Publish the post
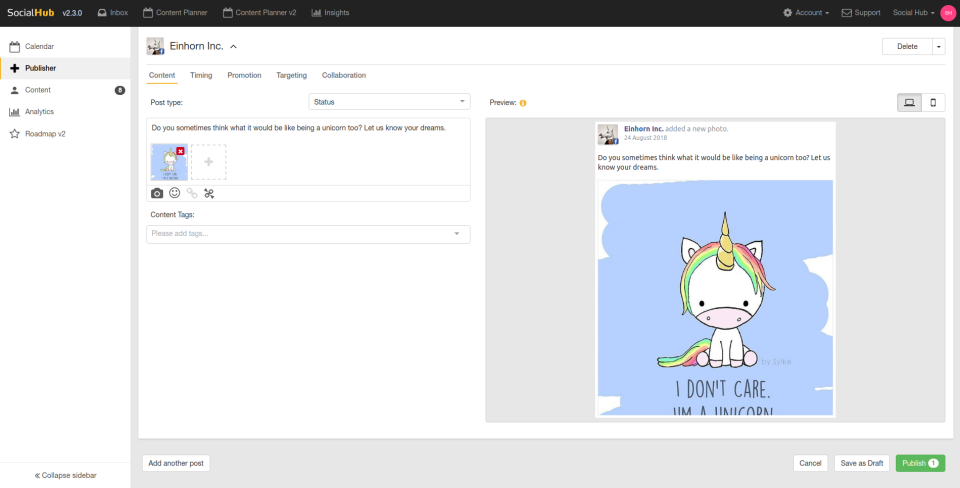960x488 pixels. (x=920, y=464)
